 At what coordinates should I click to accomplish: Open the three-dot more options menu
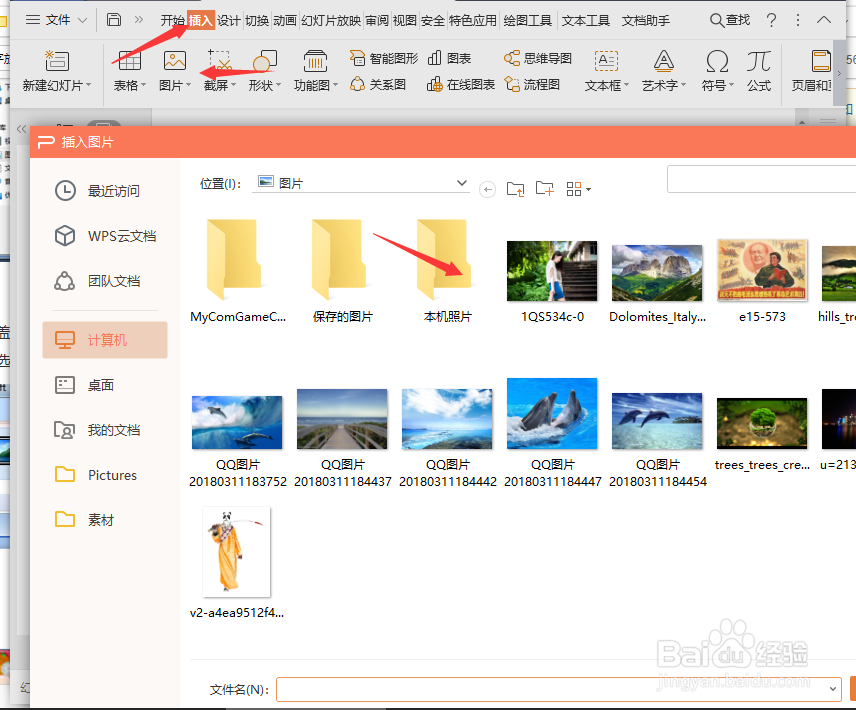[x=798, y=20]
